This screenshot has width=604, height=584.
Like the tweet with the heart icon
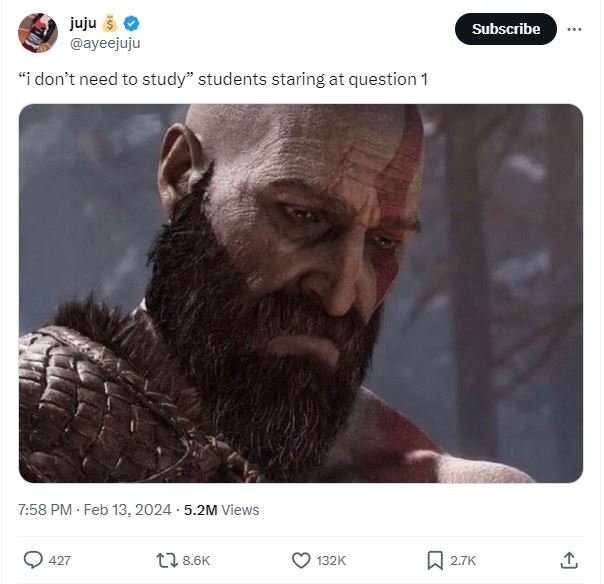tap(300, 560)
